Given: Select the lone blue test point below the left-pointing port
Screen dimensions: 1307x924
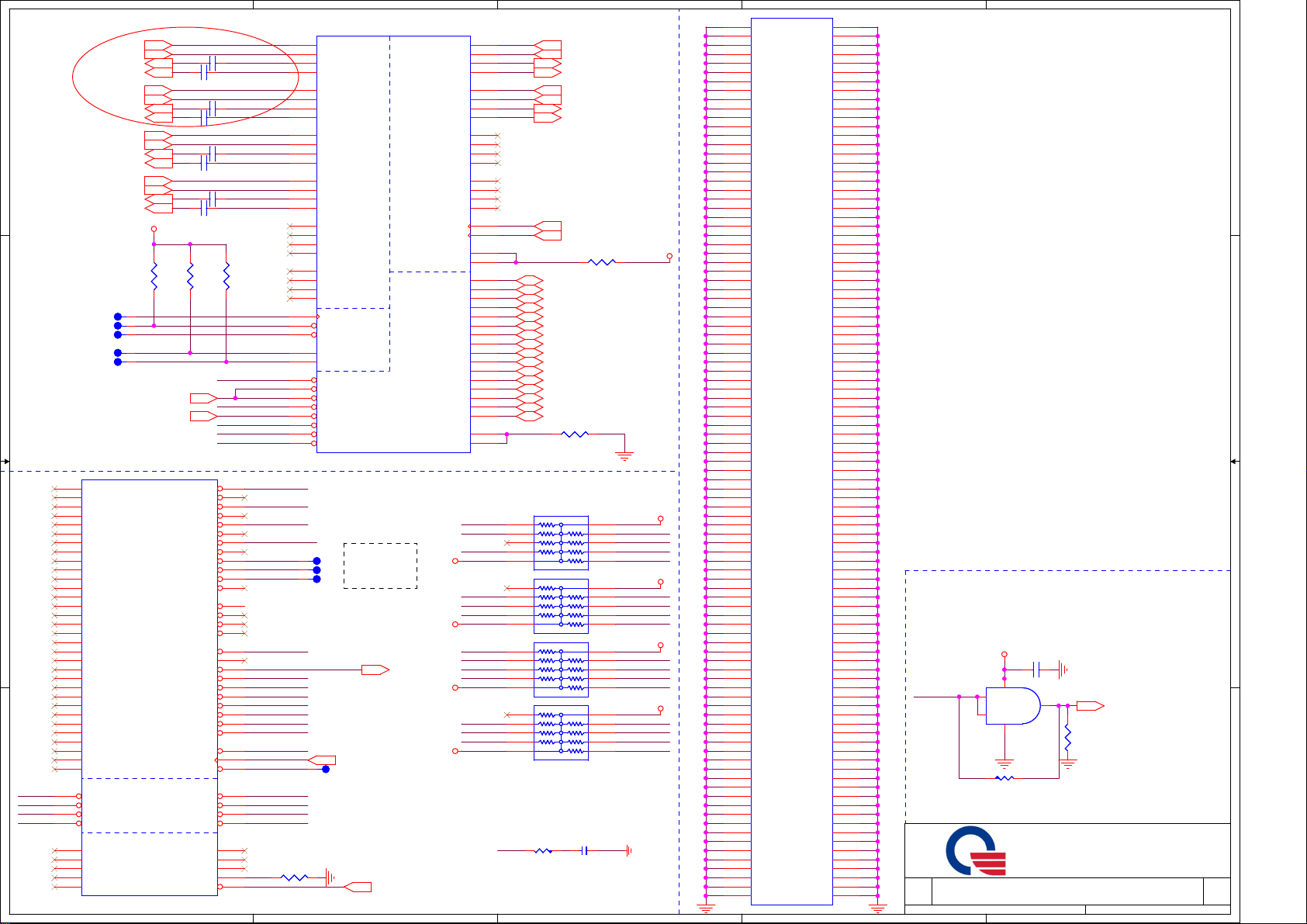Looking at the screenshot, I should (x=326, y=769).
